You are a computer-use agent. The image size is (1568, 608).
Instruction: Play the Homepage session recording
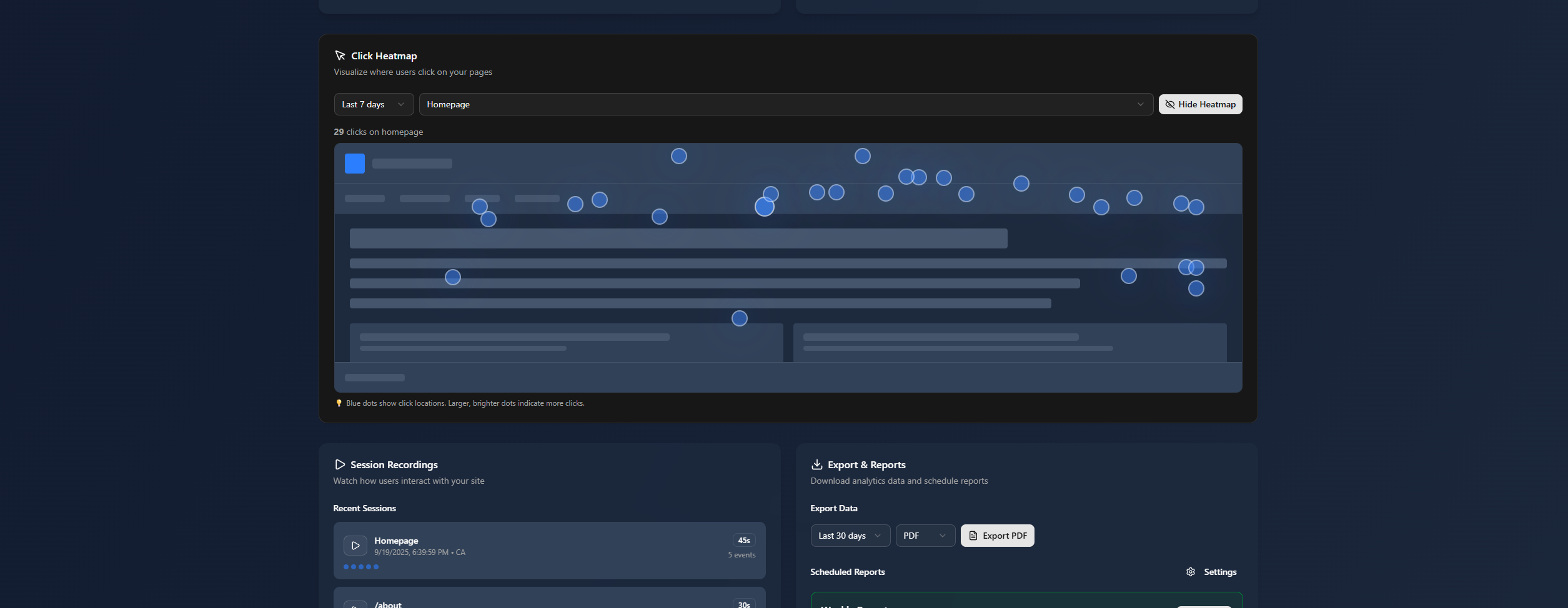355,546
